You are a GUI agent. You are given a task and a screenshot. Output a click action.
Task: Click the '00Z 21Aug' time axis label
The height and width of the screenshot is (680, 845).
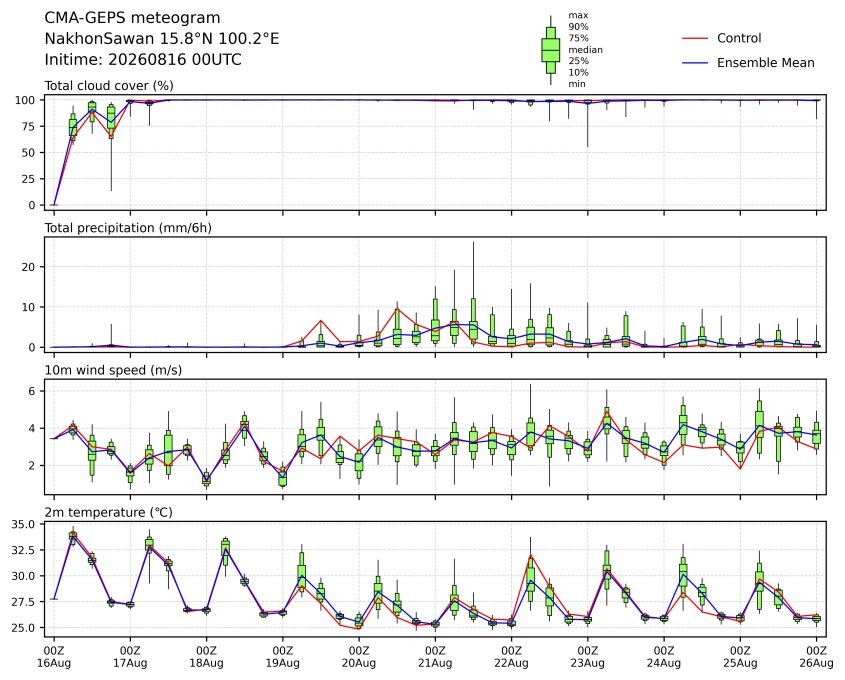pyautogui.click(x=435, y=657)
